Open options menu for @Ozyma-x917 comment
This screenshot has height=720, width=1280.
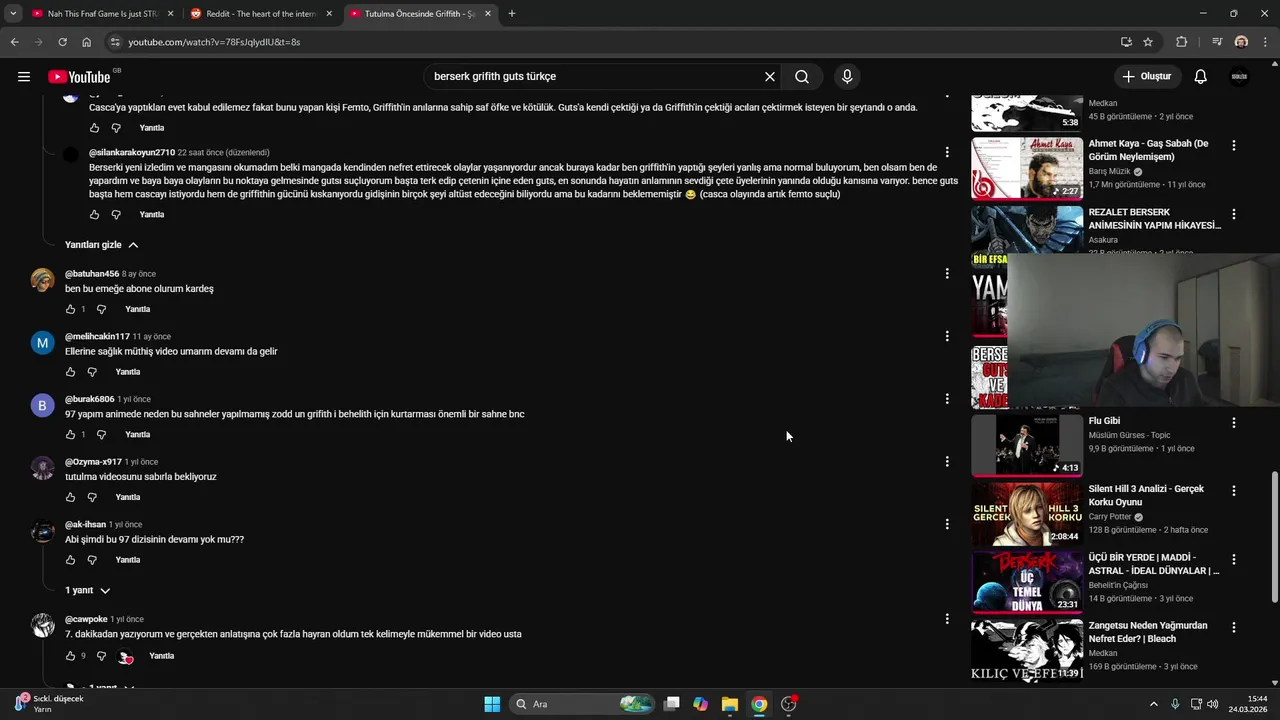click(x=947, y=461)
